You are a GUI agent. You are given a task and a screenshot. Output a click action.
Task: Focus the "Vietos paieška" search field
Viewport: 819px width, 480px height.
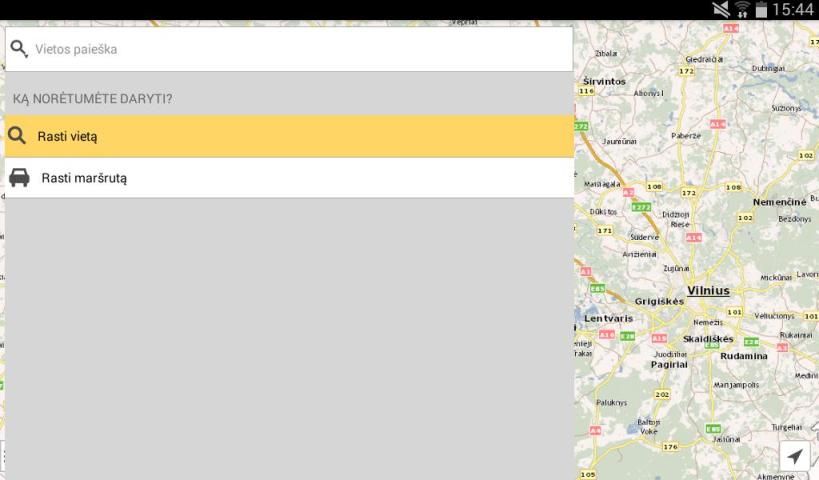[x=300, y=49]
